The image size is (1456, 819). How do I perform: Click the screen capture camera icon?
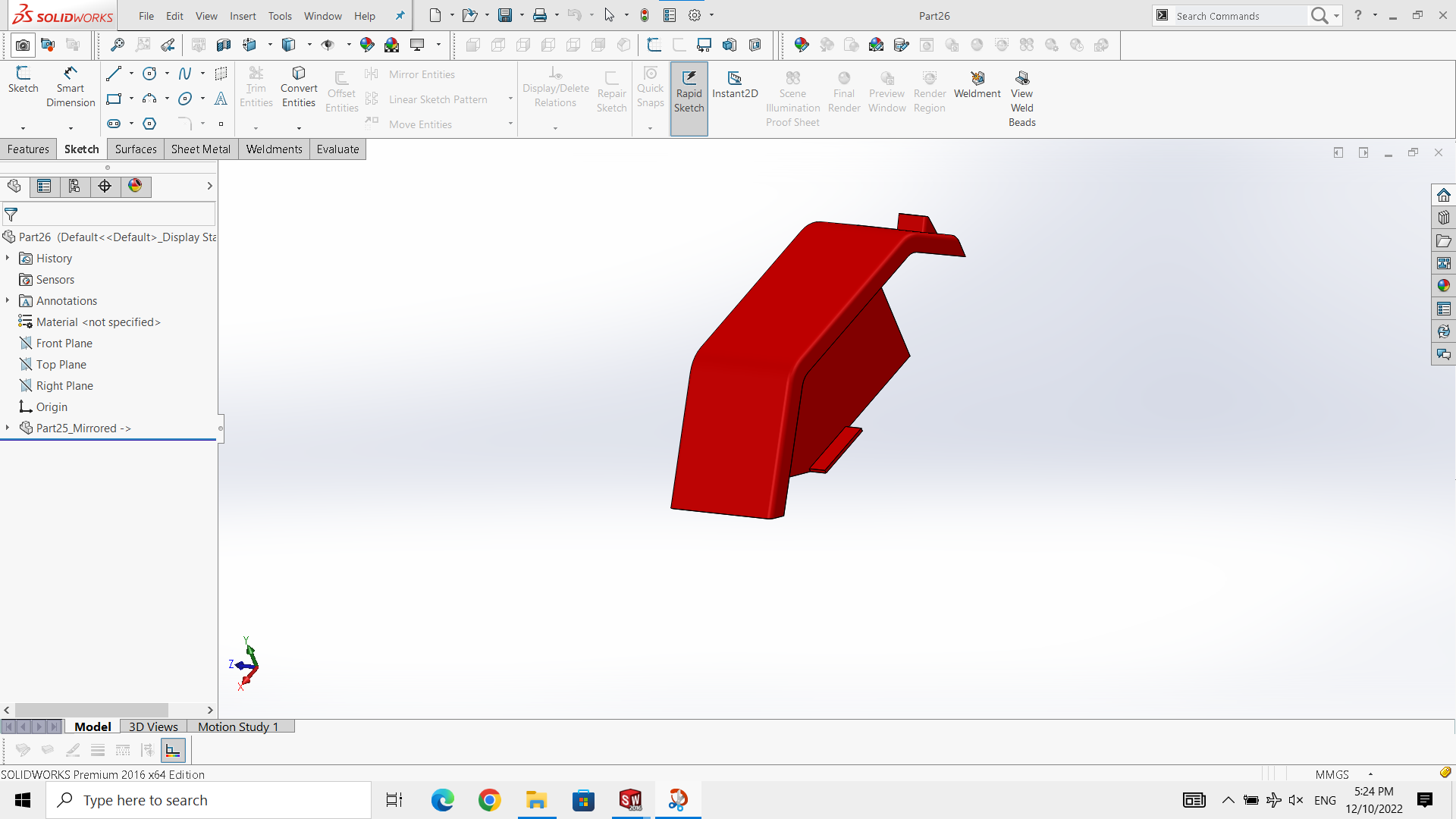tap(23, 45)
